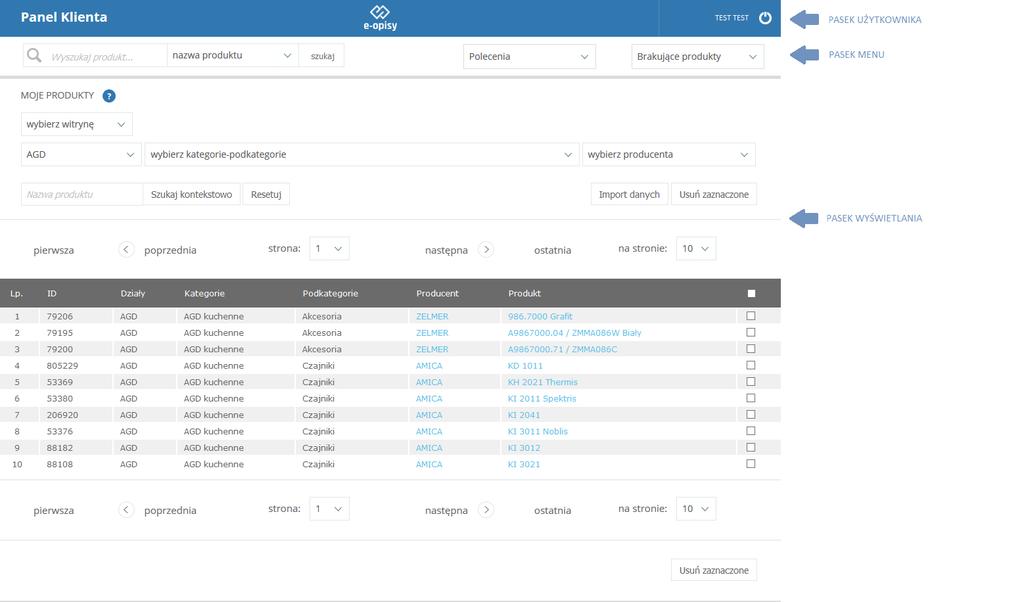Open the AGD department dropdown
Image resolution: width=1024 pixels, height=602 pixels.
[81, 155]
